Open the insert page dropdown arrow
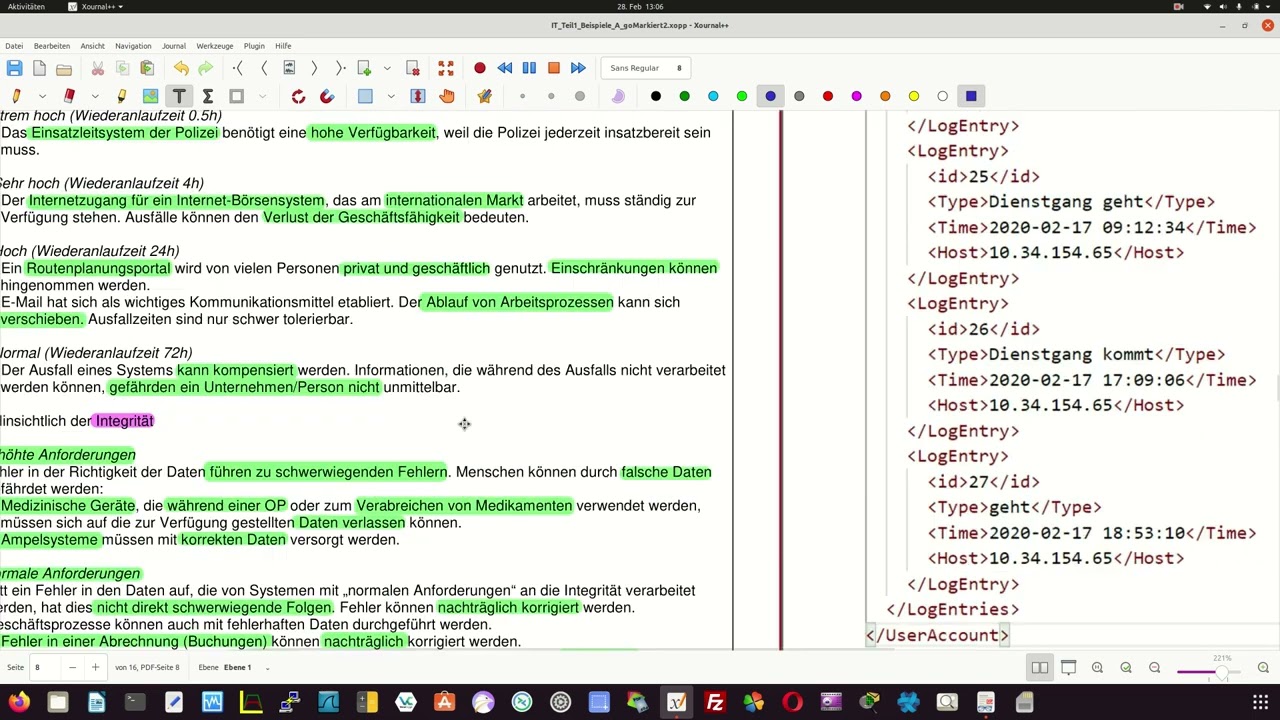Viewport: 1280px width, 720px height. (387, 68)
